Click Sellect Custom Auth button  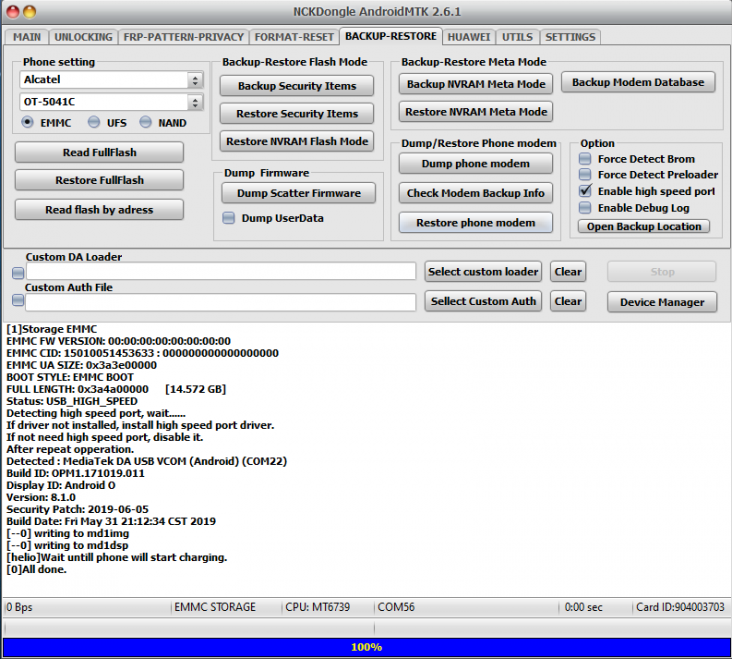click(483, 301)
